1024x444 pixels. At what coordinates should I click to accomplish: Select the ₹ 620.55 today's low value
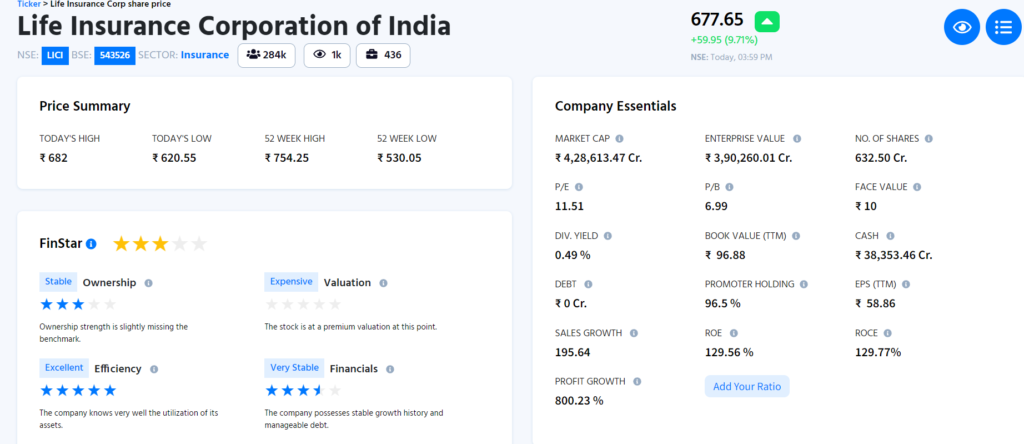click(174, 157)
